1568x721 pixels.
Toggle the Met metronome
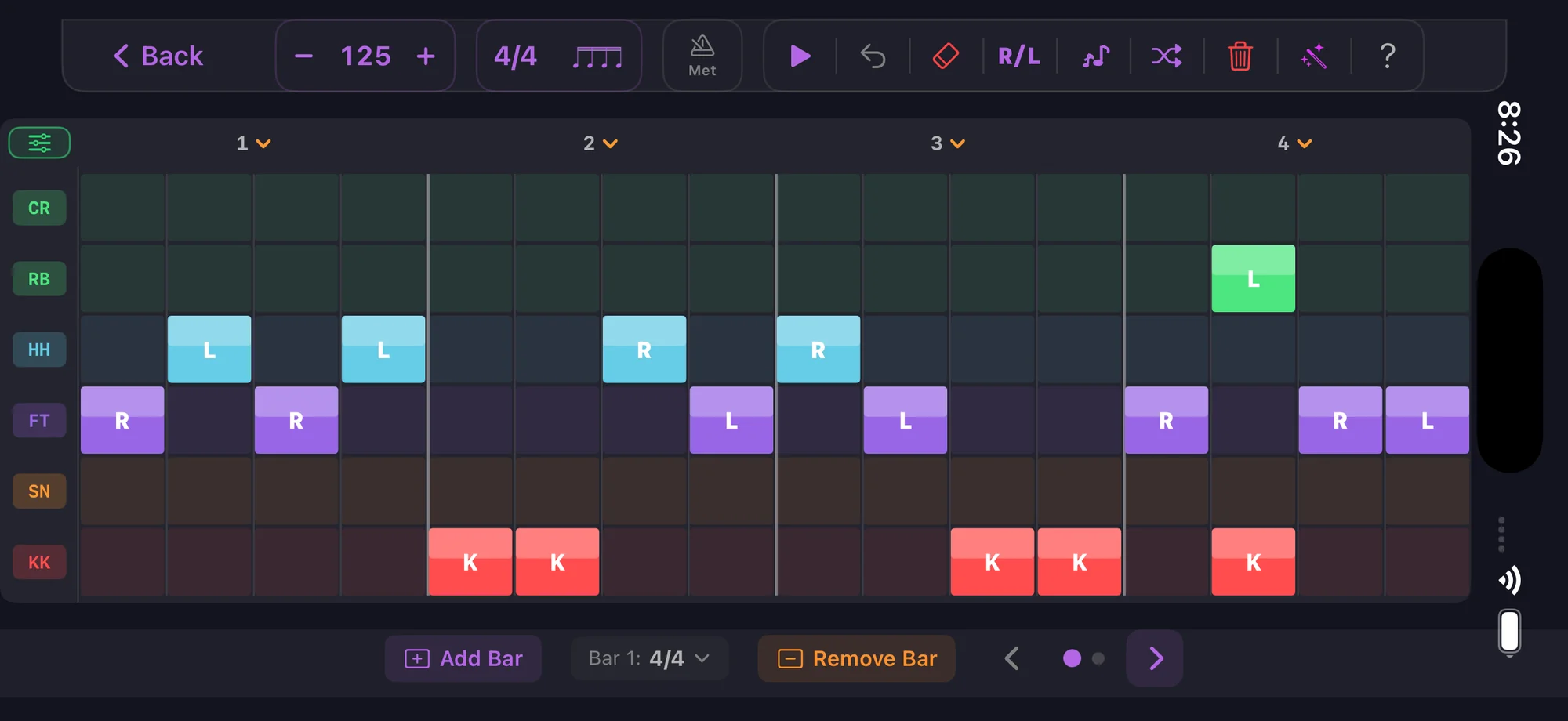point(702,56)
